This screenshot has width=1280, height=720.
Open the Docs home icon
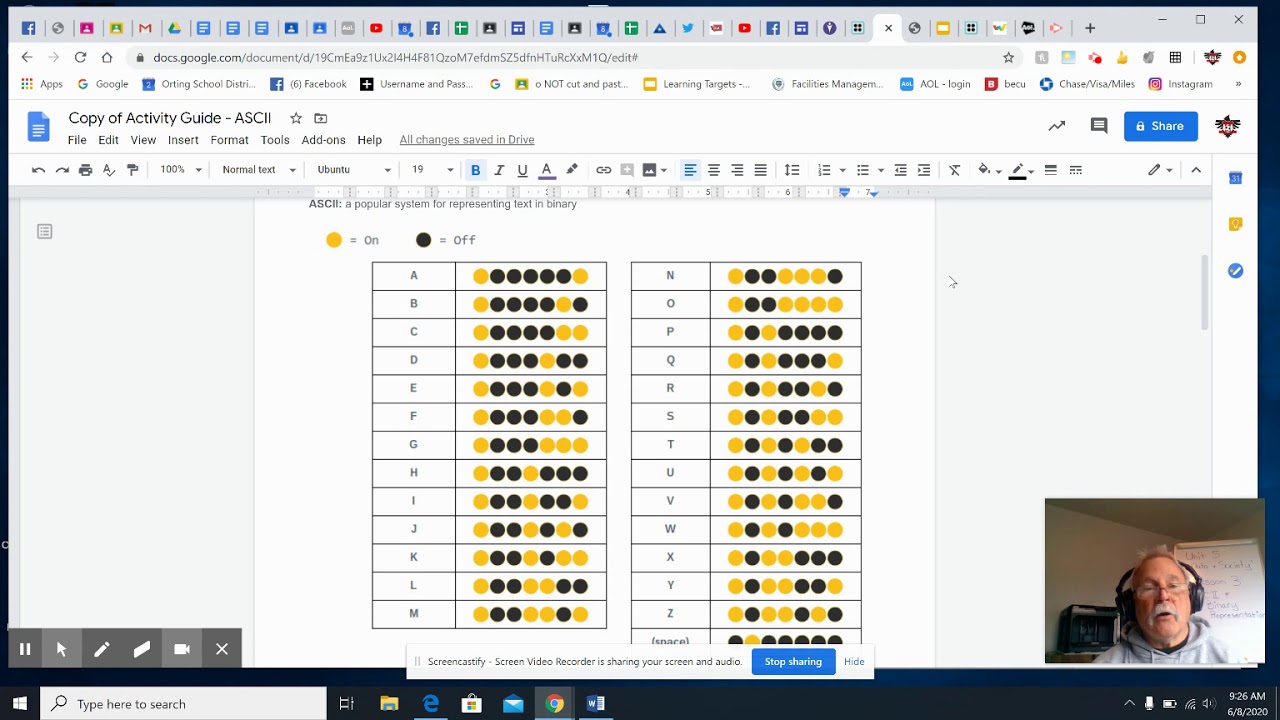[x=38, y=127]
